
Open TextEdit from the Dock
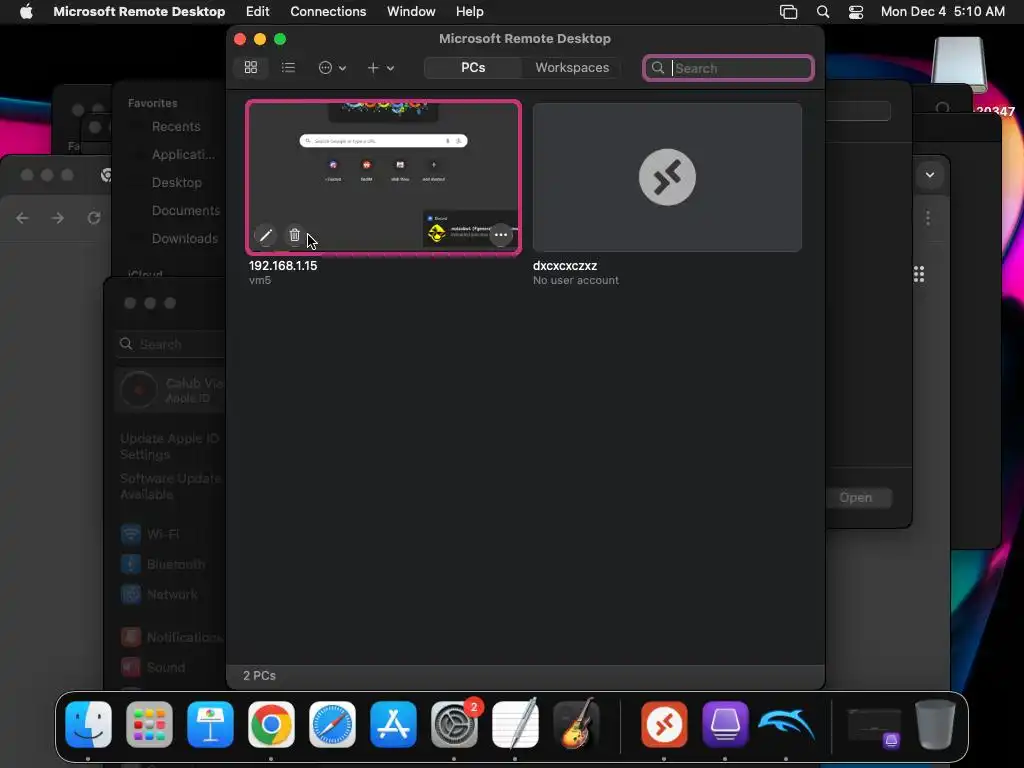coord(515,724)
